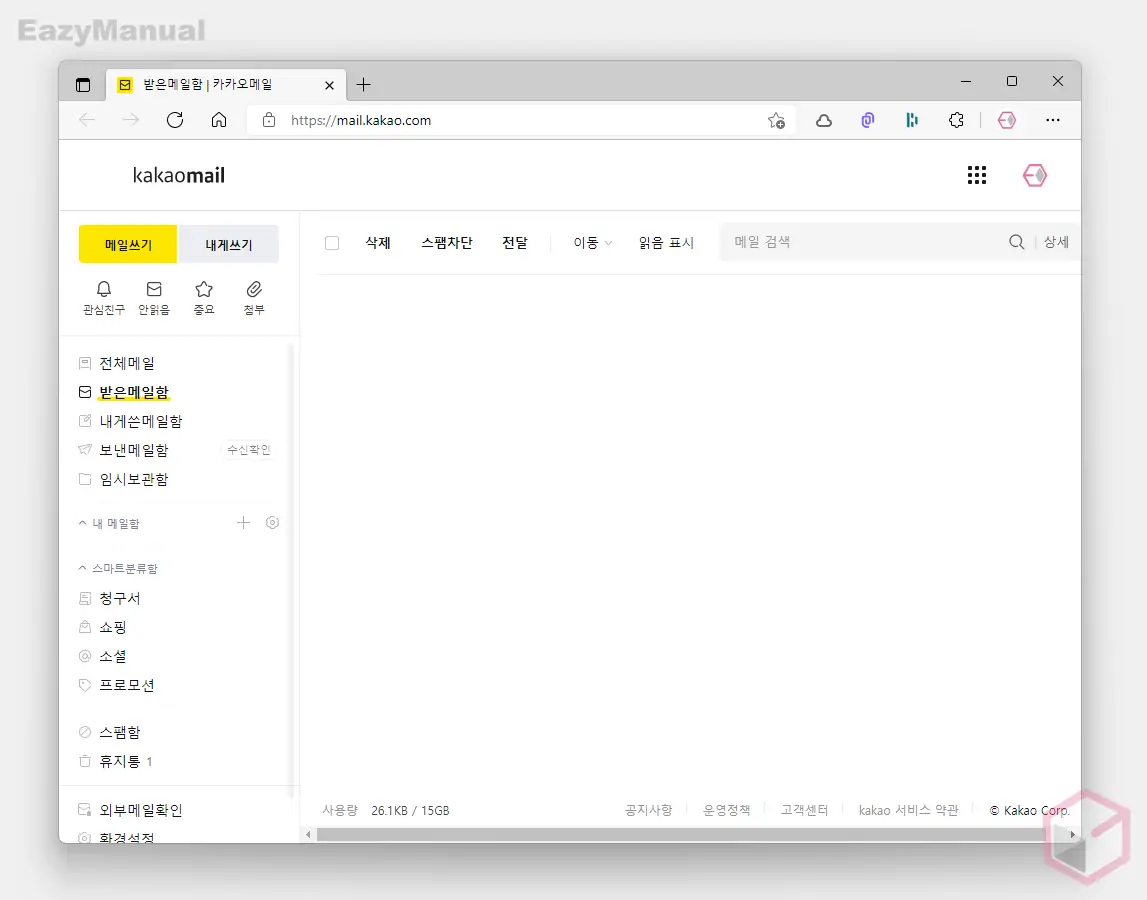
Task: Open the Kakao services grid menu
Action: click(x=977, y=175)
